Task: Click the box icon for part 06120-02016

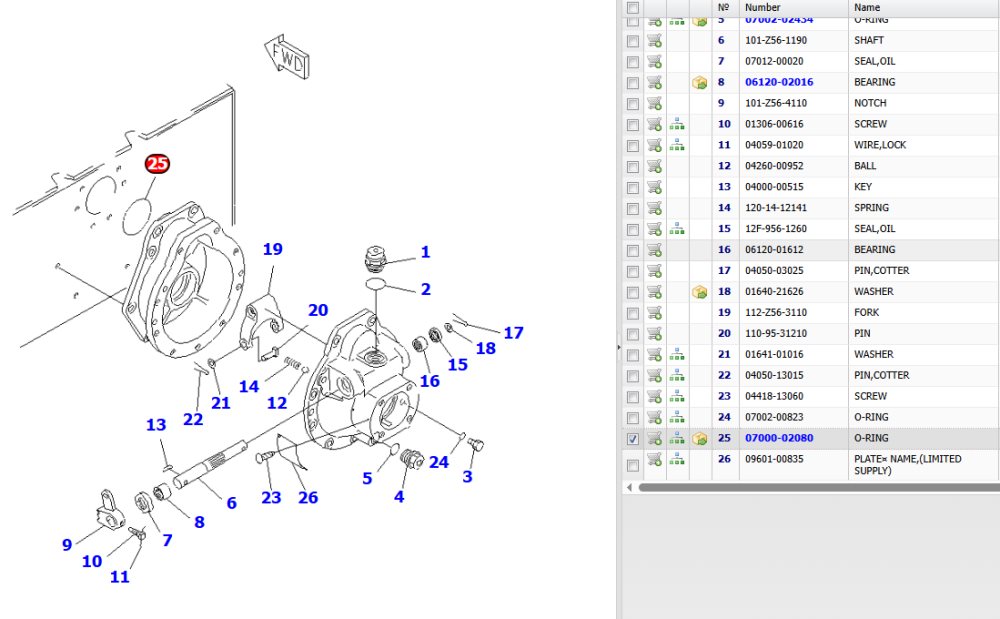Action: click(700, 82)
